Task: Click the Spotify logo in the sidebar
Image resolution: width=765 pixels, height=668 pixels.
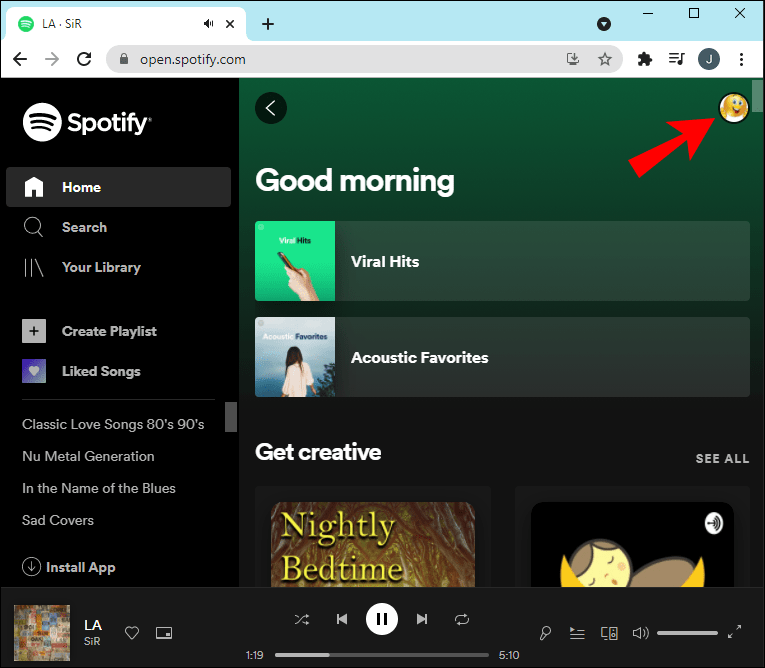Action: (x=87, y=122)
